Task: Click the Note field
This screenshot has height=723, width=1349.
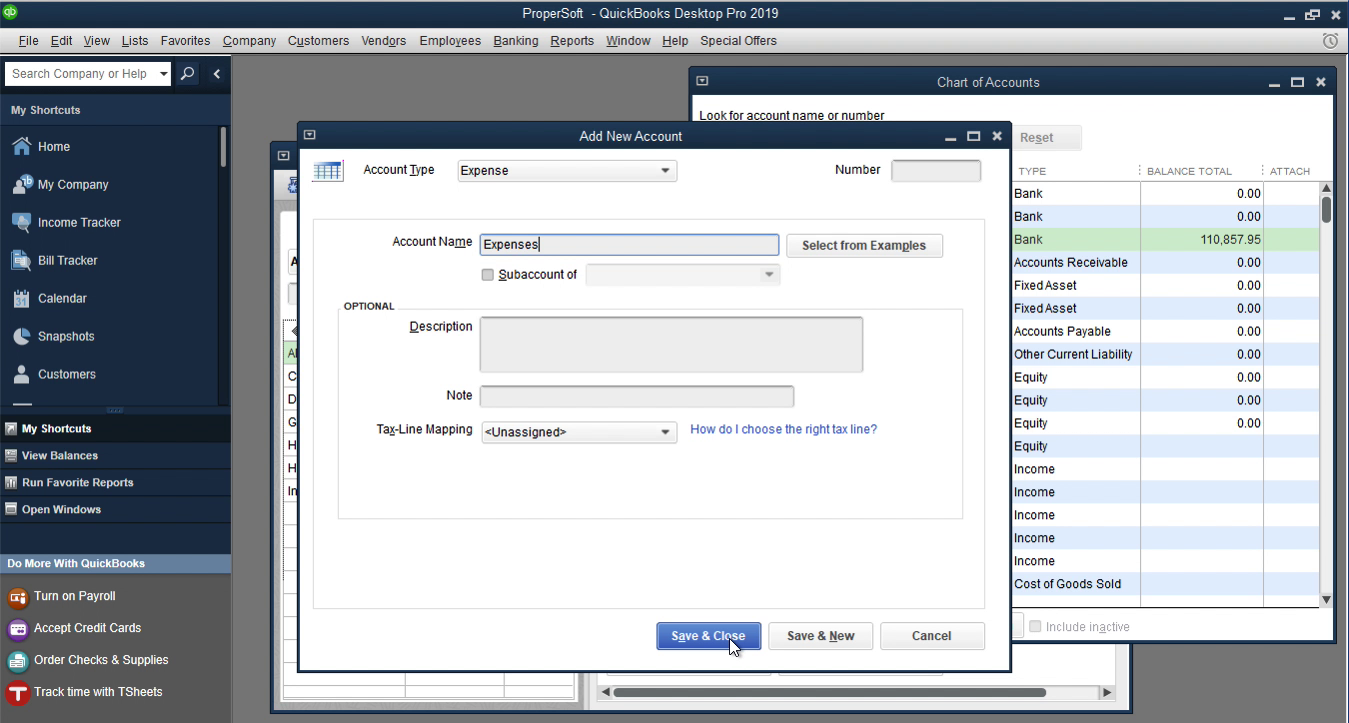Action: point(637,396)
